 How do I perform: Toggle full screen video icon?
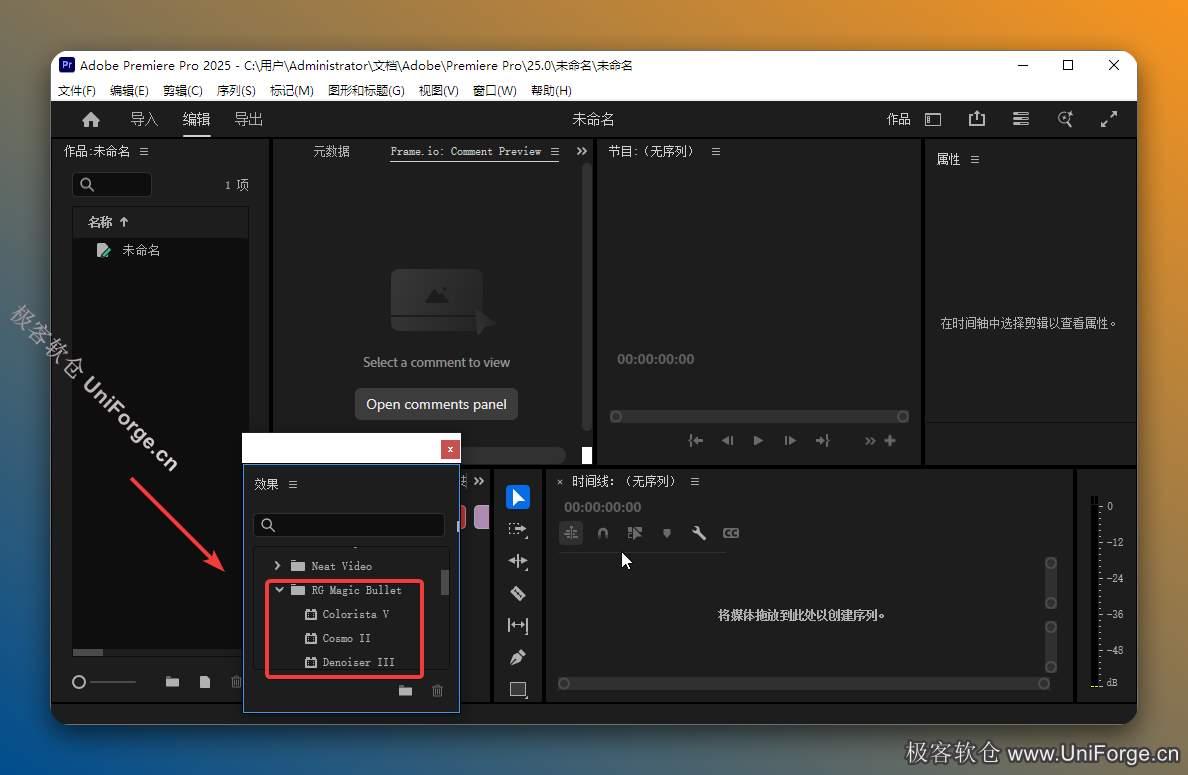click(x=1108, y=119)
